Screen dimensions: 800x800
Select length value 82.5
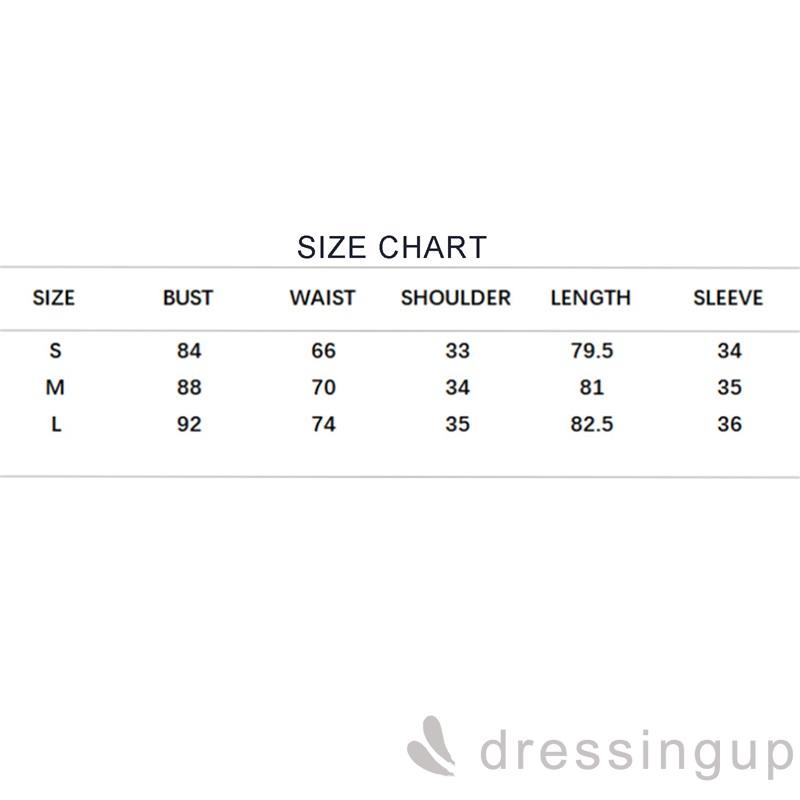tap(591, 424)
